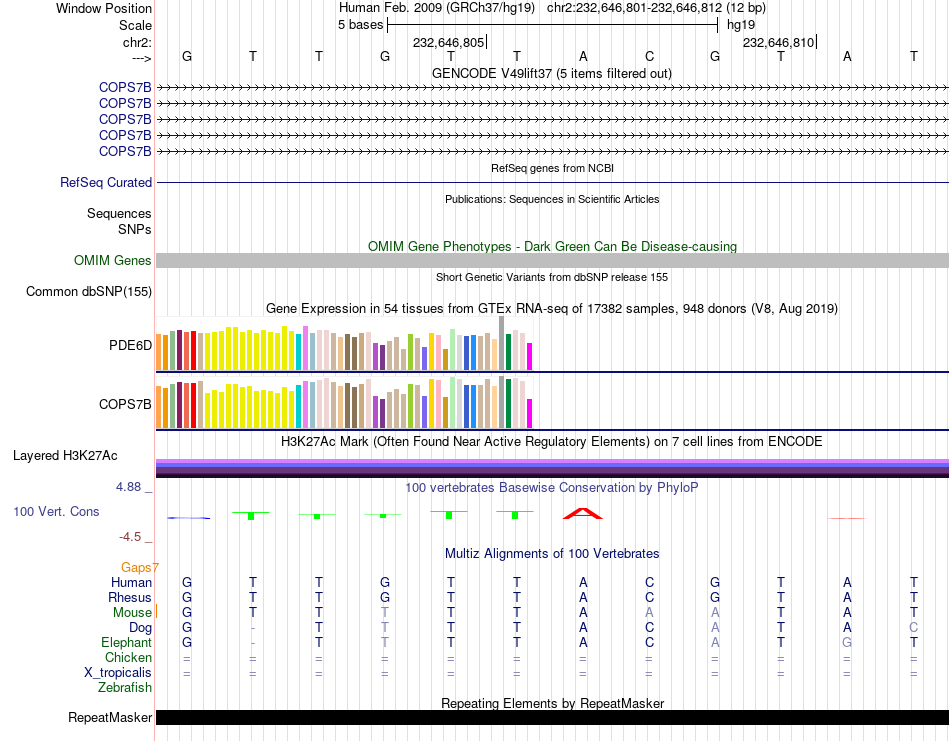The width and height of the screenshot is (950, 741).
Task: Click the Common dbSNP(155) label
Action: point(89,292)
